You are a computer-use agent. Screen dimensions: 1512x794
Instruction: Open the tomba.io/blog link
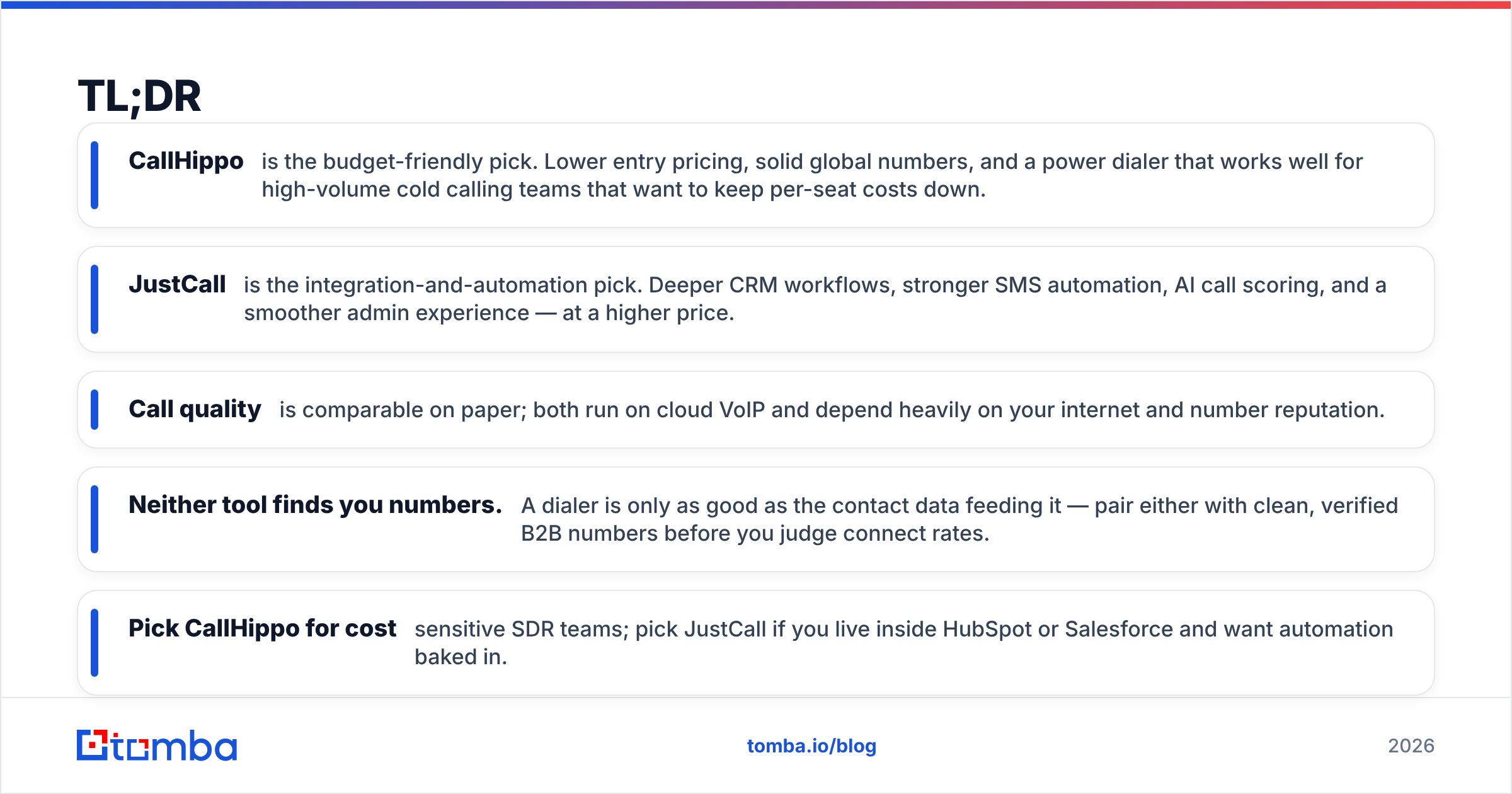[x=811, y=746]
